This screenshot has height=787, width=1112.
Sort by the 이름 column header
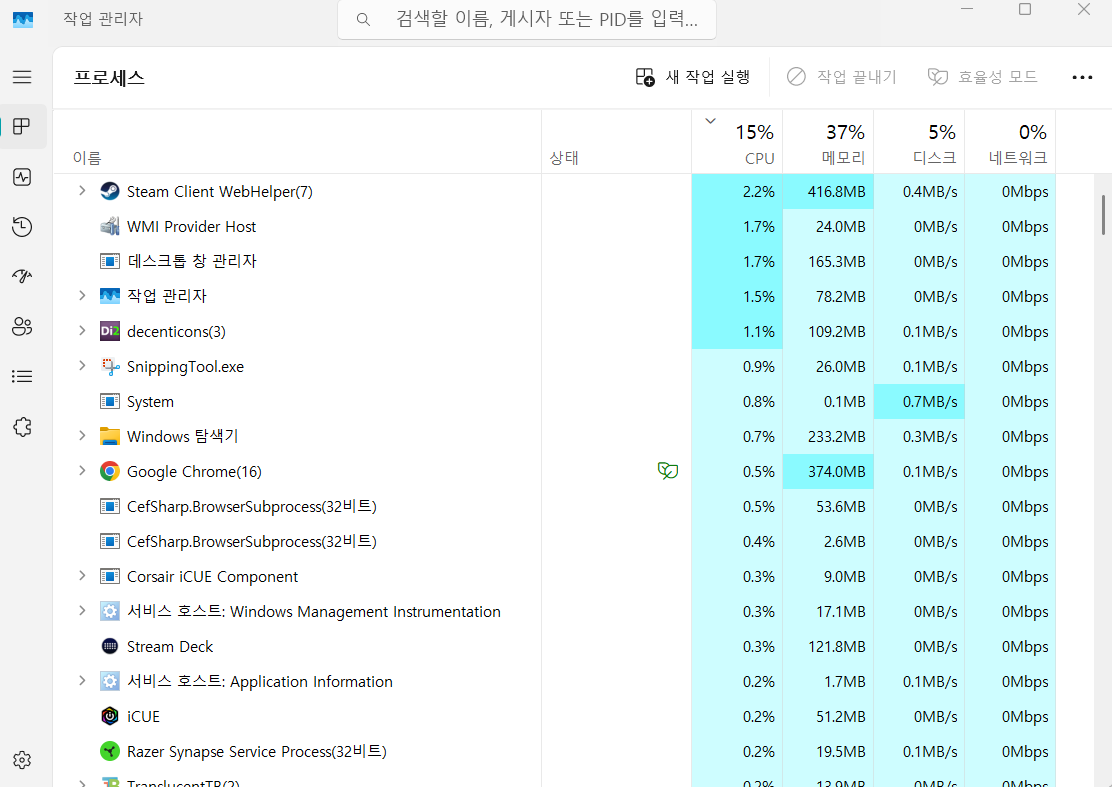(297, 142)
